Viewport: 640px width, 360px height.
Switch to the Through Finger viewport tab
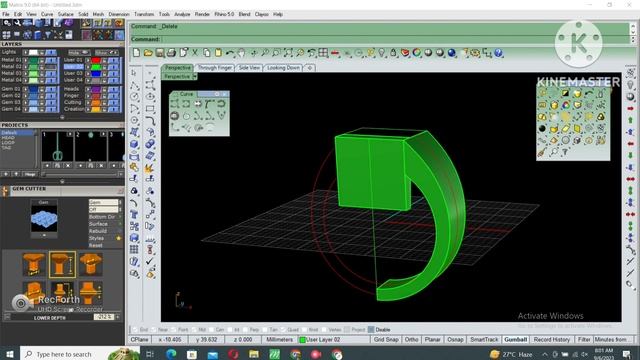point(215,68)
